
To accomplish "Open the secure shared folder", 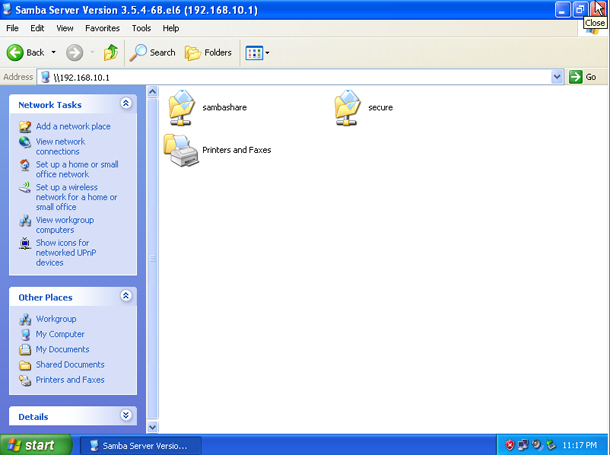I will (x=348, y=106).
